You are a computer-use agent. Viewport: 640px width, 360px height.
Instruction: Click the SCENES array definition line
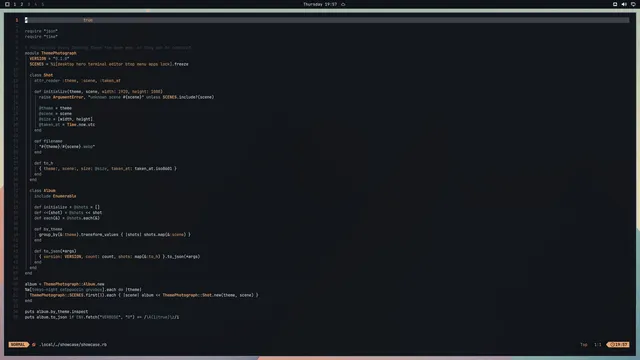[x=109, y=64]
